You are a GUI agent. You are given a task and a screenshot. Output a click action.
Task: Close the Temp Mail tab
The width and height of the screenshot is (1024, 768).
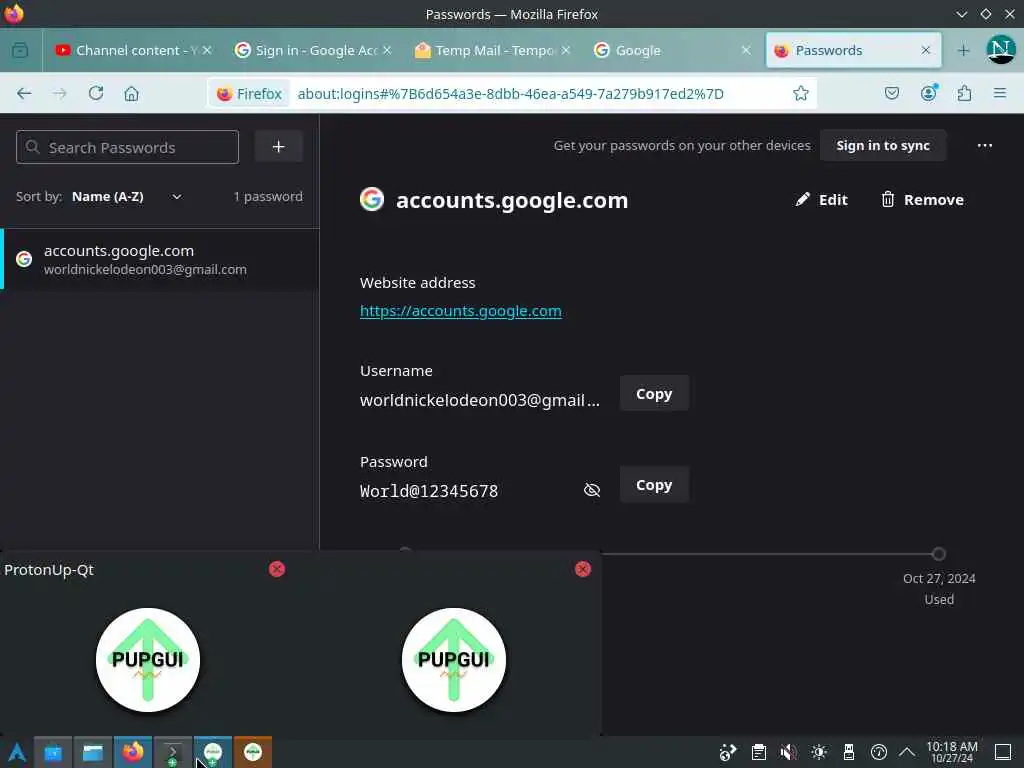tap(566, 50)
